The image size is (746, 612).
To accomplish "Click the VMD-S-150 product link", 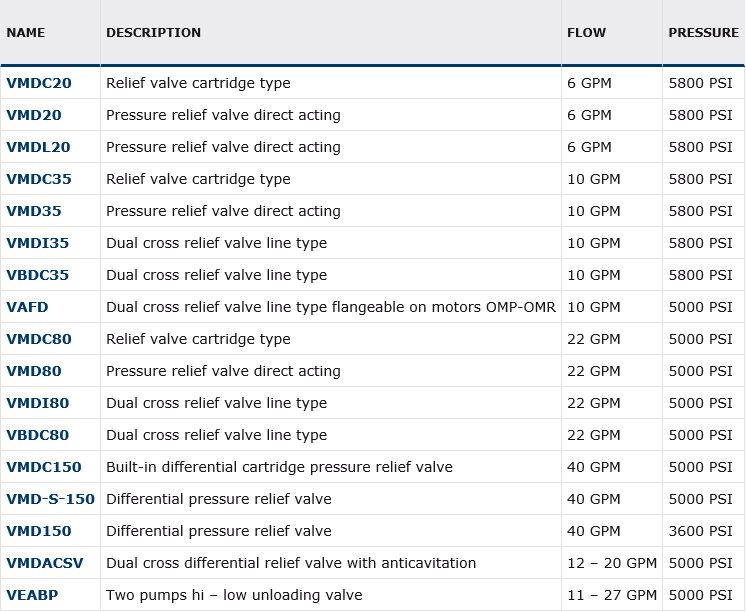I will pos(50,499).
